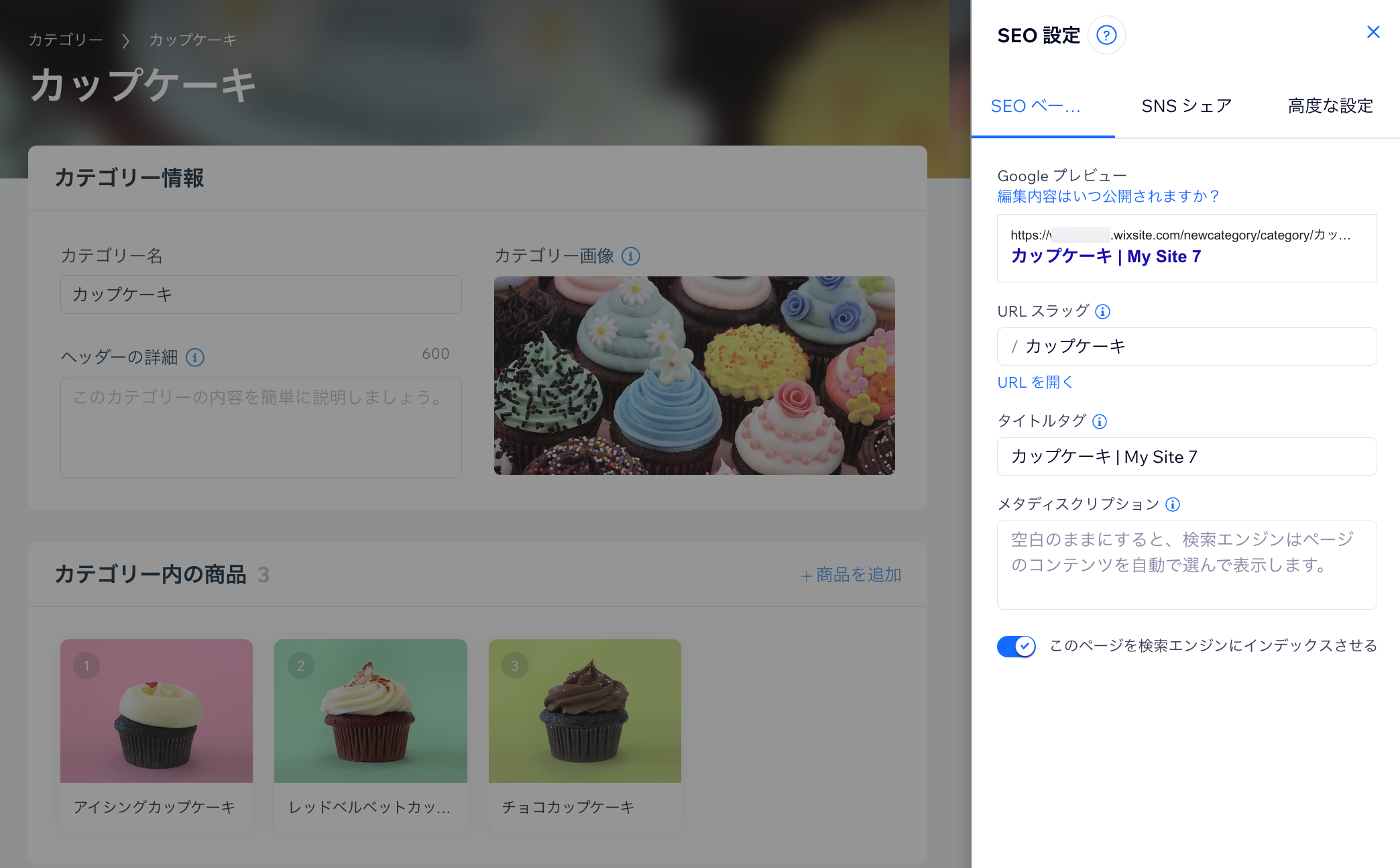Click the カテゴリー画像 info icon

631,256
